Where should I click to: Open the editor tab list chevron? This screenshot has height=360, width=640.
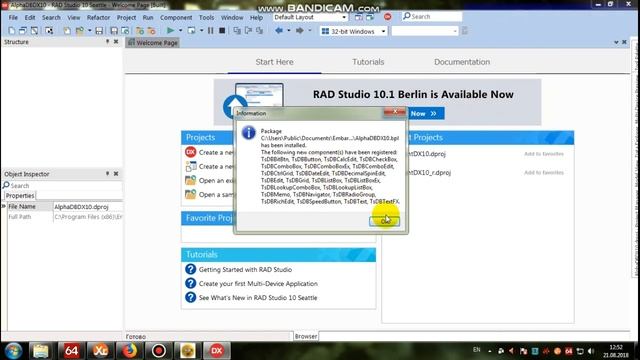pyautogui.click(x=616, y=42)
